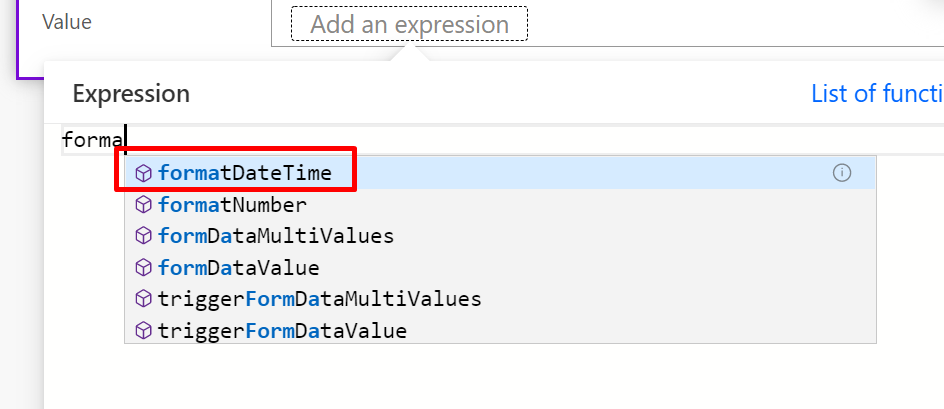Focus the expression input containing "forma"
This screenshot has height=409, width=944.
tap(503, 140)
